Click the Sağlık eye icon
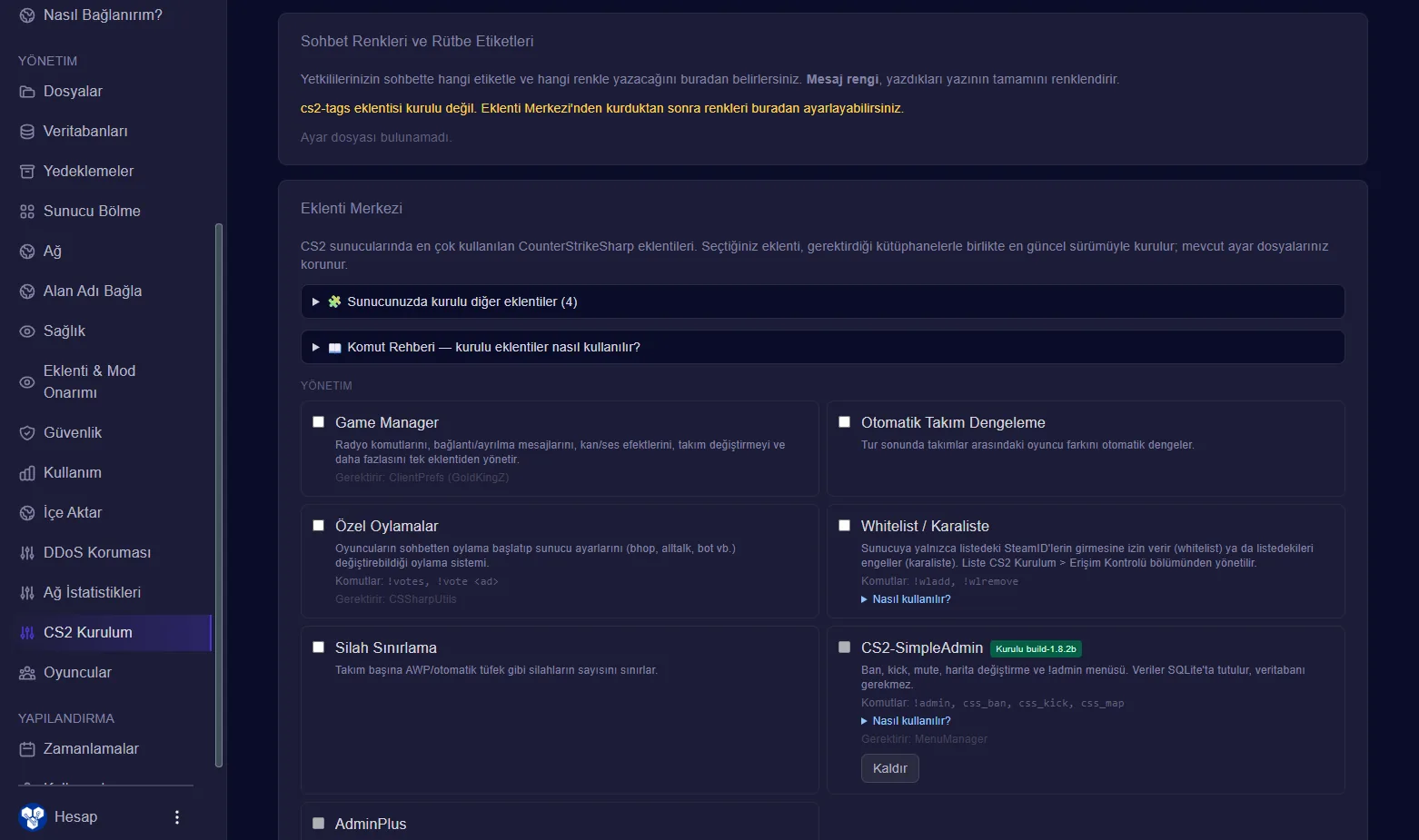1419x840 pixels. pyautogui.click(x=27, y=331)
